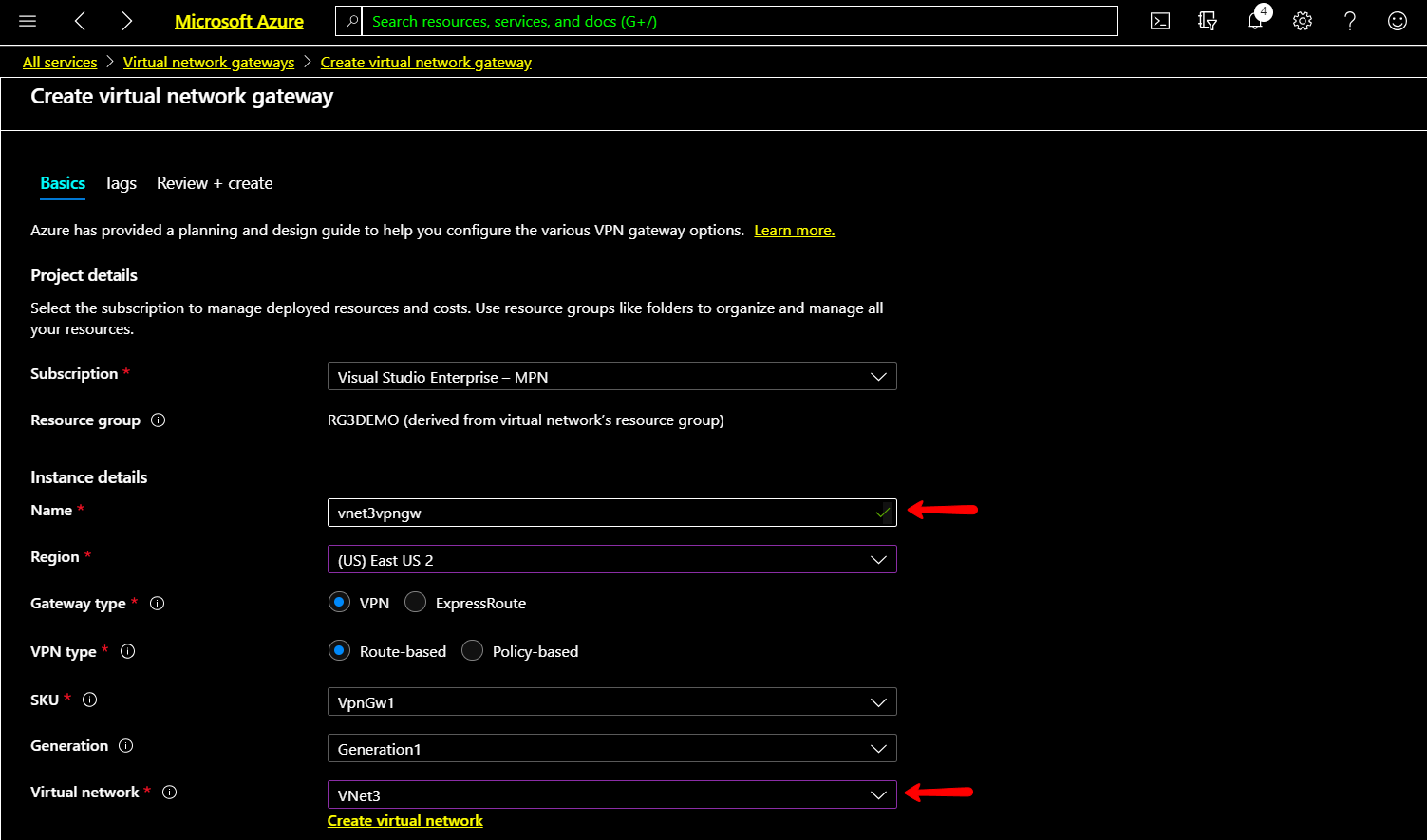Click the info icon next to Virtual network
The width and height of the screenshot is (1427, 840).
[x=170, y=793]
